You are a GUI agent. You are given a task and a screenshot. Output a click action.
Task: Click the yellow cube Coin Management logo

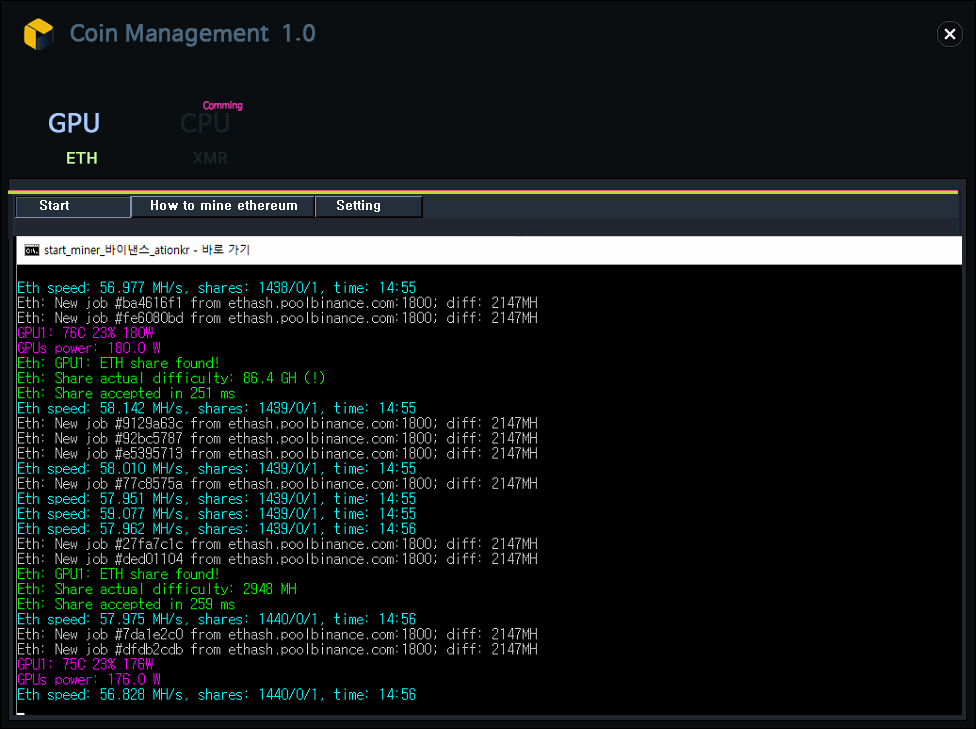coord(38,34)
